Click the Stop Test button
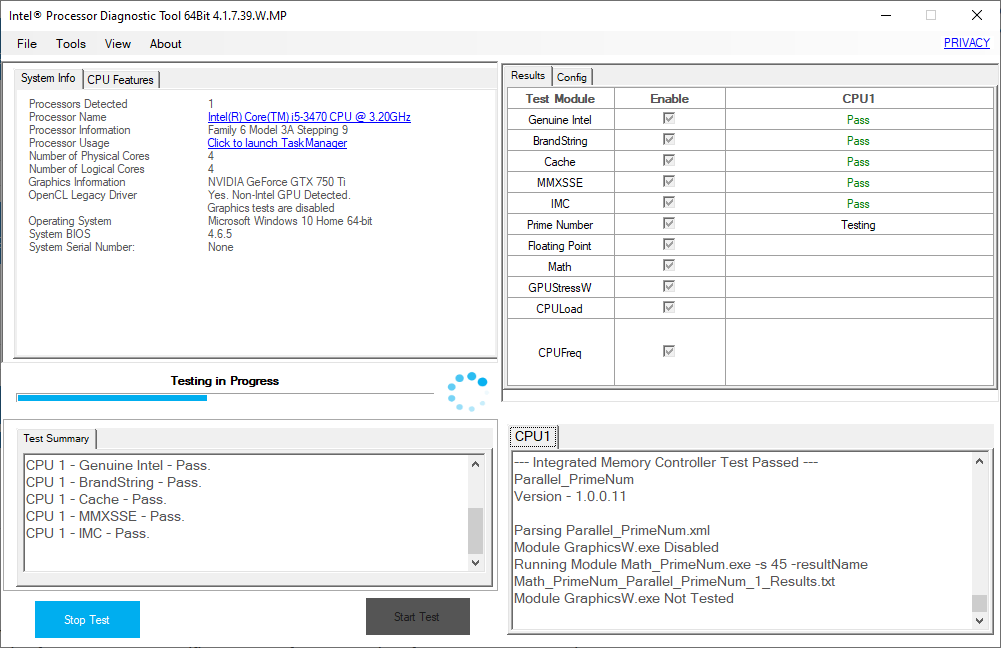The height and width of the screenshot is (648, 1001). click(x=87, y=619)
